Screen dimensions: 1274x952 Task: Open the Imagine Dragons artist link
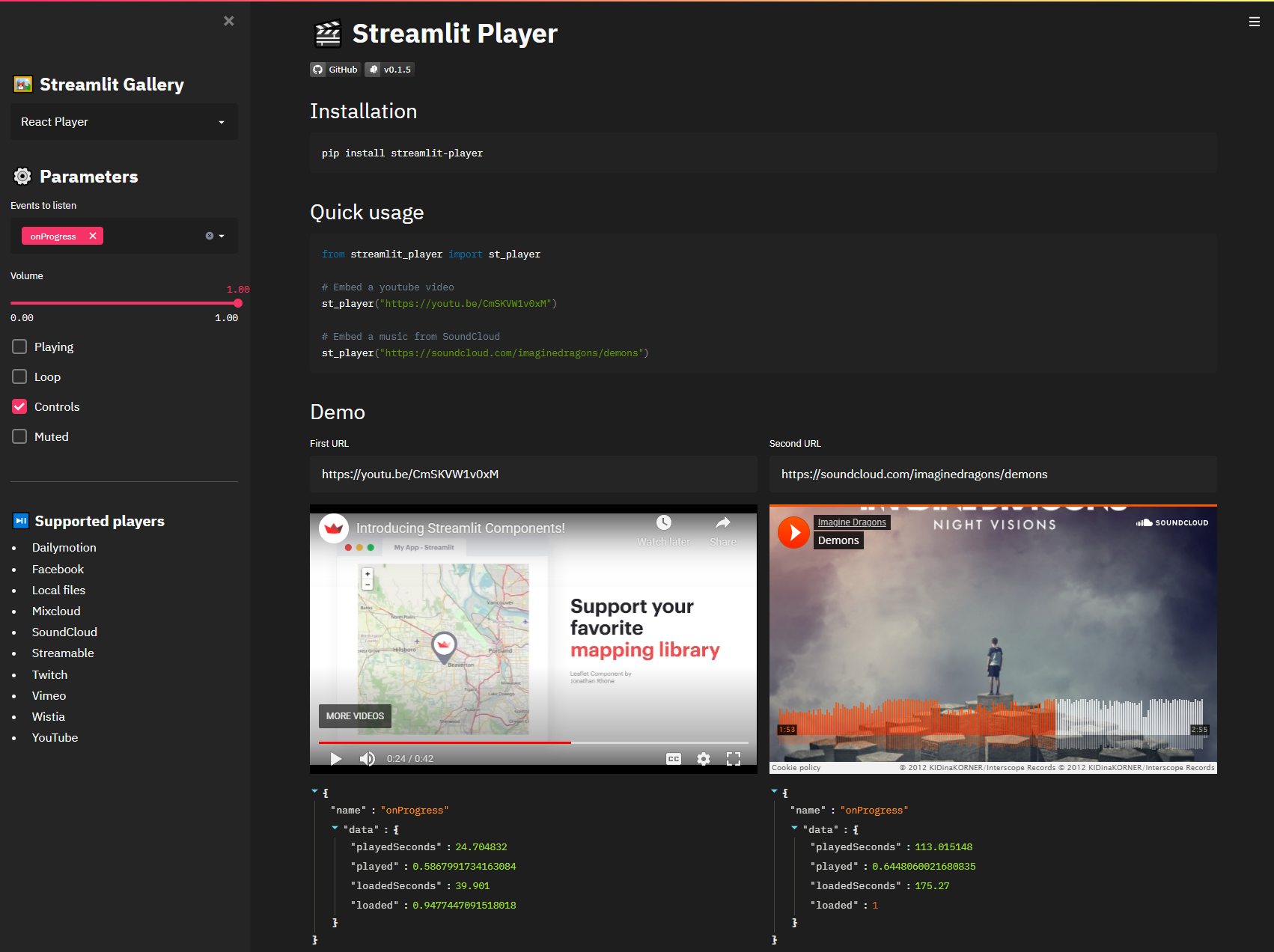(x=852, y=522)
